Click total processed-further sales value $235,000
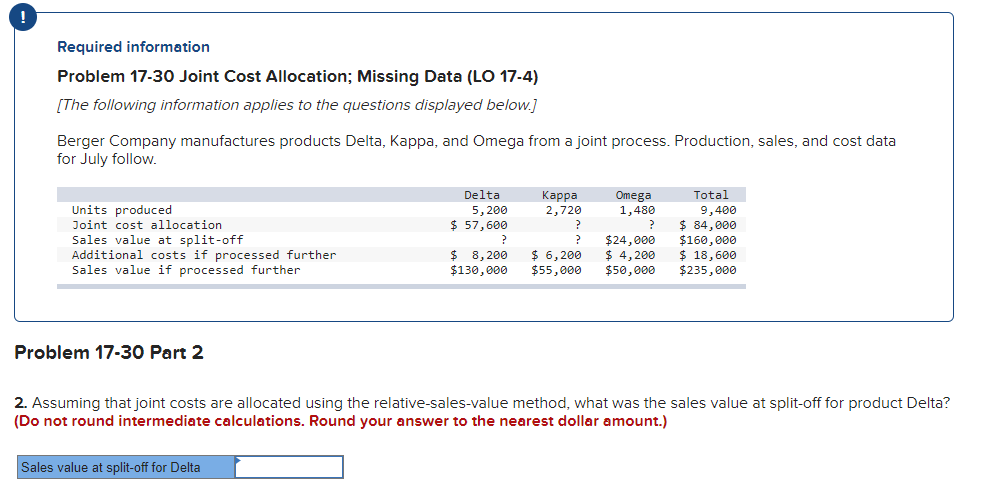 coord(708,270)
